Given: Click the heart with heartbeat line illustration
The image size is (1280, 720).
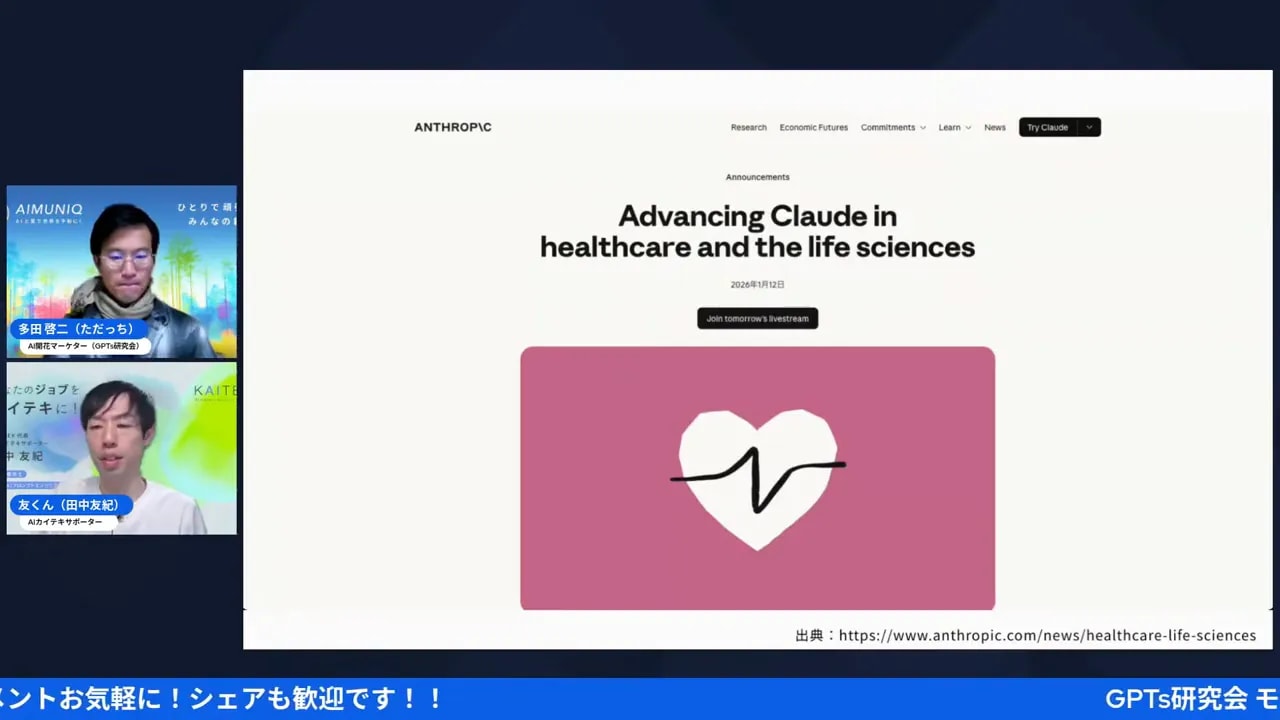Looking at the screenshot, I should point(757,477).
